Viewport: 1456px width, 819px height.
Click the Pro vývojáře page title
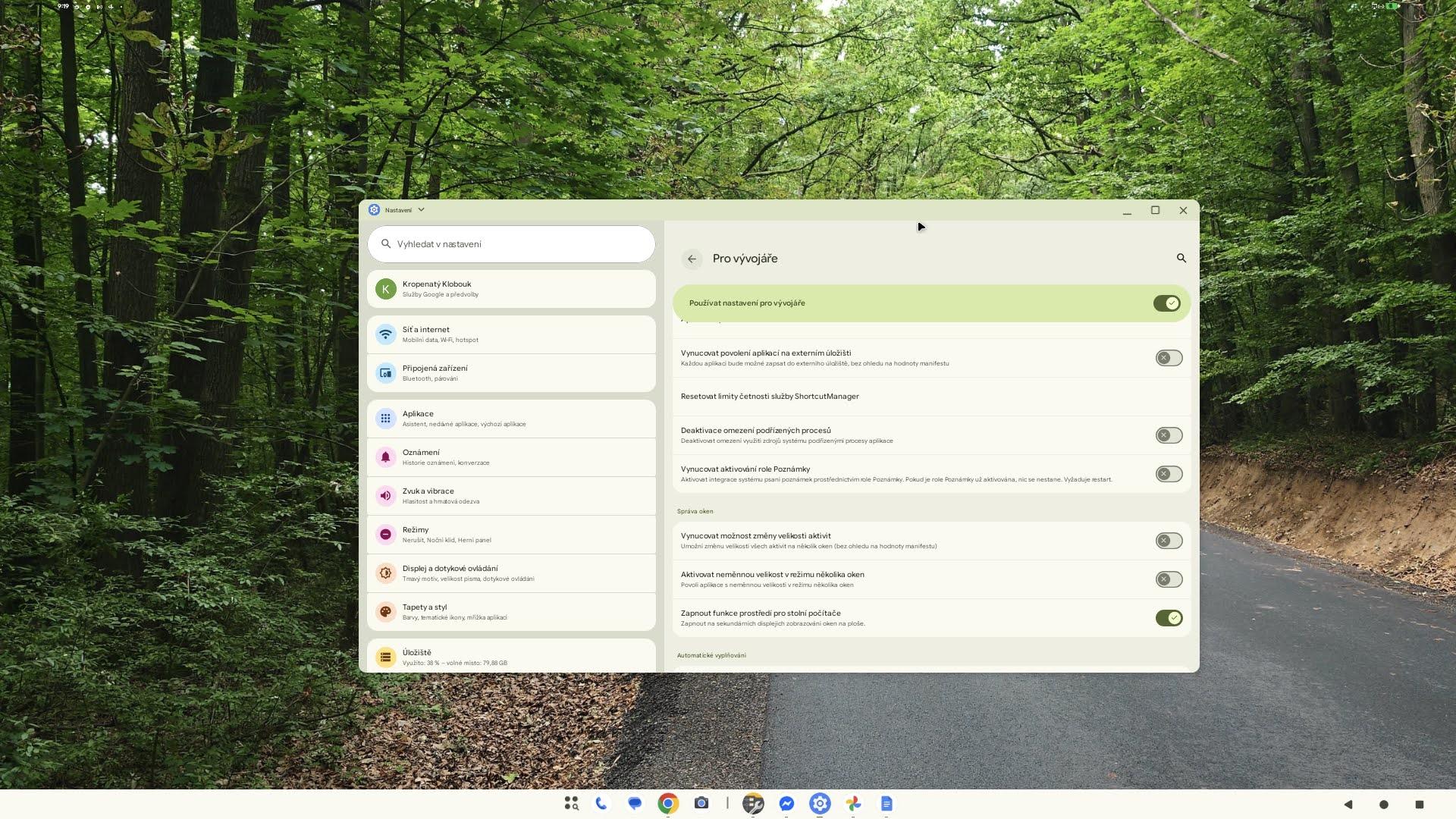[x=745, y=259]
